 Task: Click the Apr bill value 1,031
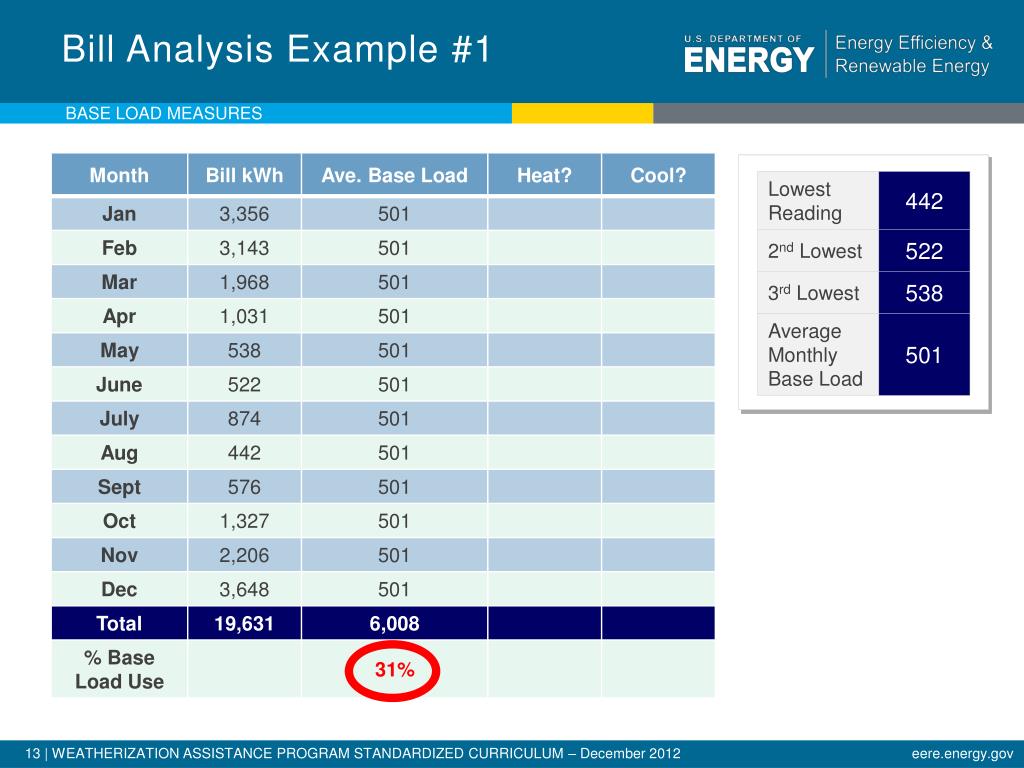(x=244, y=317)
